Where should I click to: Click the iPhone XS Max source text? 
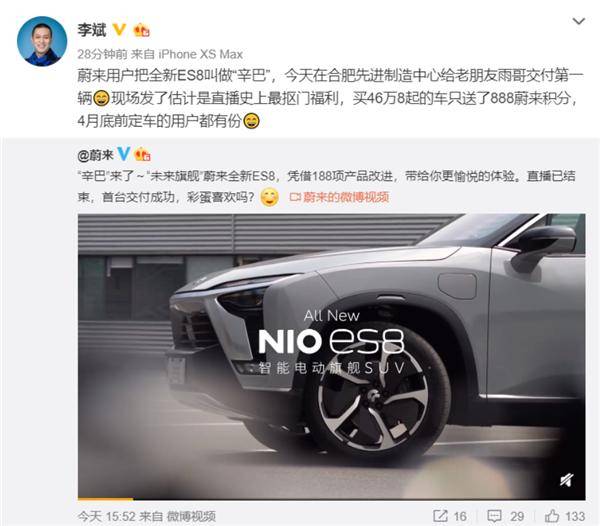coord(201,54)
